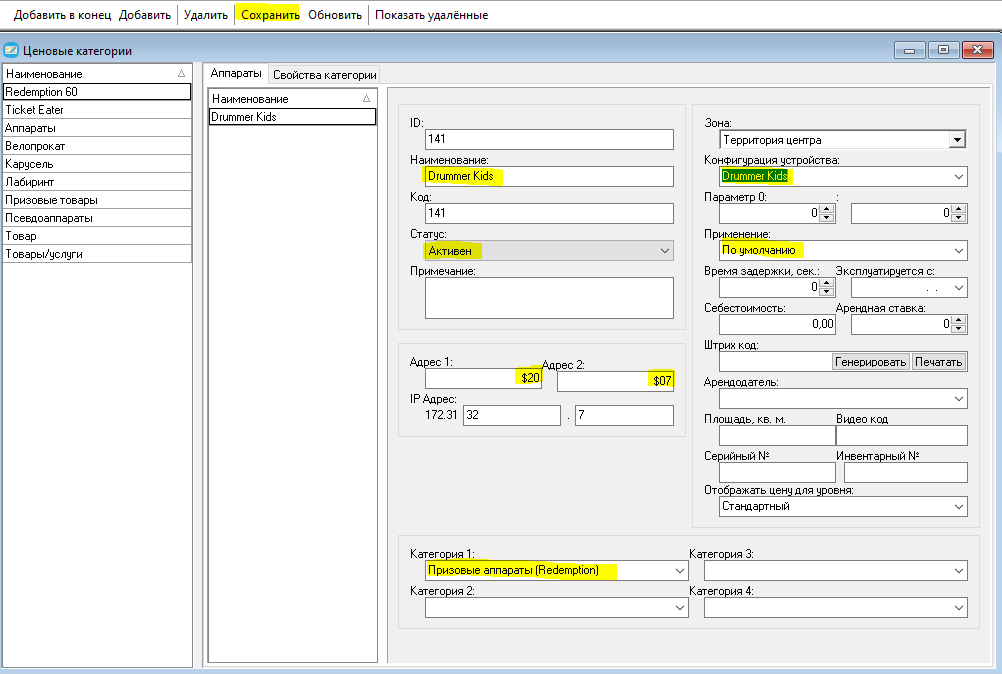
Task: Click Генерировать barcode button
Action: [x=870, y=362]
